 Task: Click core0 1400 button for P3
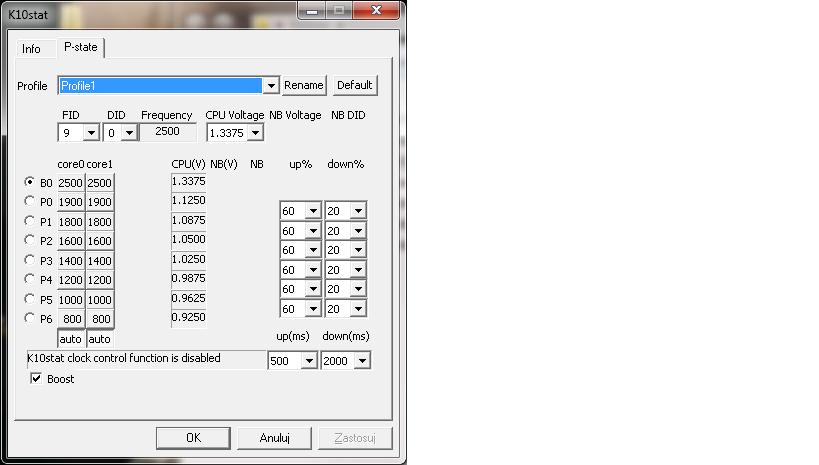(71, 261)
